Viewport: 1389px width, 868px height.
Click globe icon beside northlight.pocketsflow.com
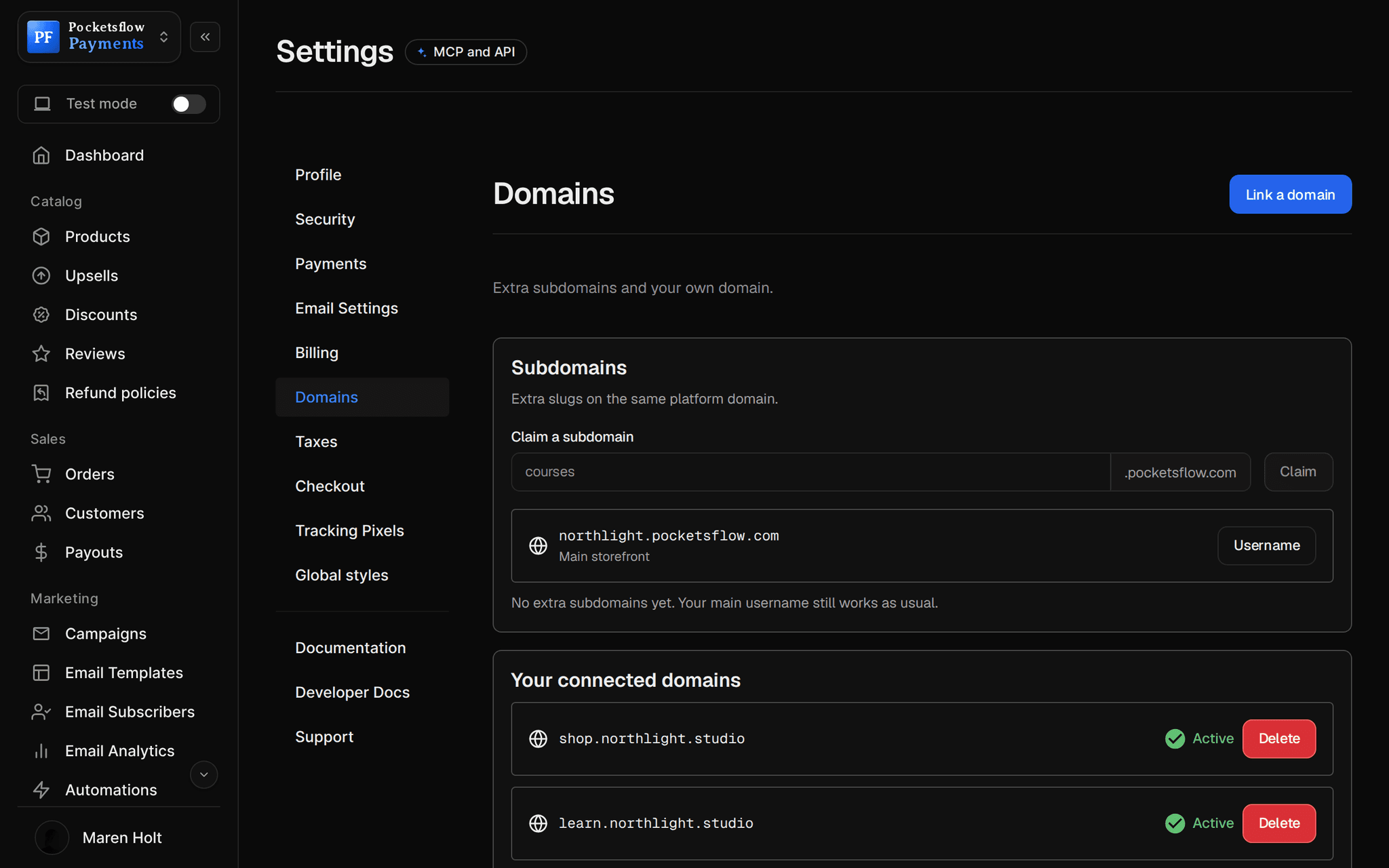538,545
